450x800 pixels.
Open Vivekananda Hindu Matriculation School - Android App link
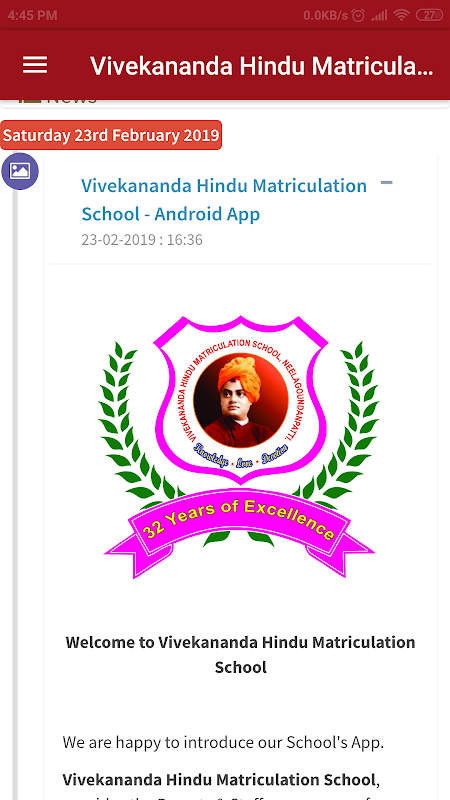(x=224, y=199)
